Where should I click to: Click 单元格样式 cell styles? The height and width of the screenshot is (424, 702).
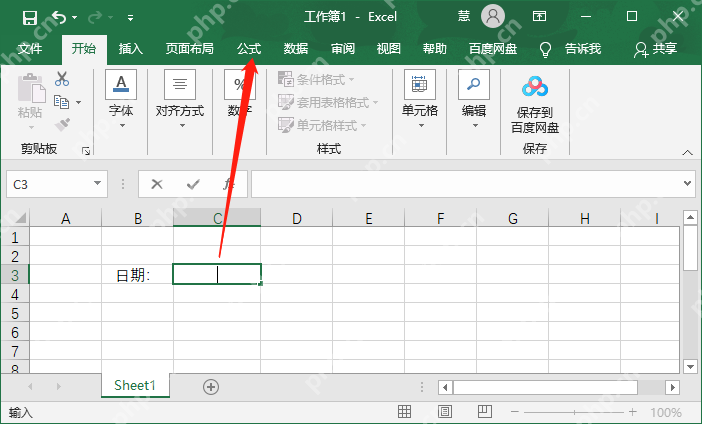pos(322,125)
